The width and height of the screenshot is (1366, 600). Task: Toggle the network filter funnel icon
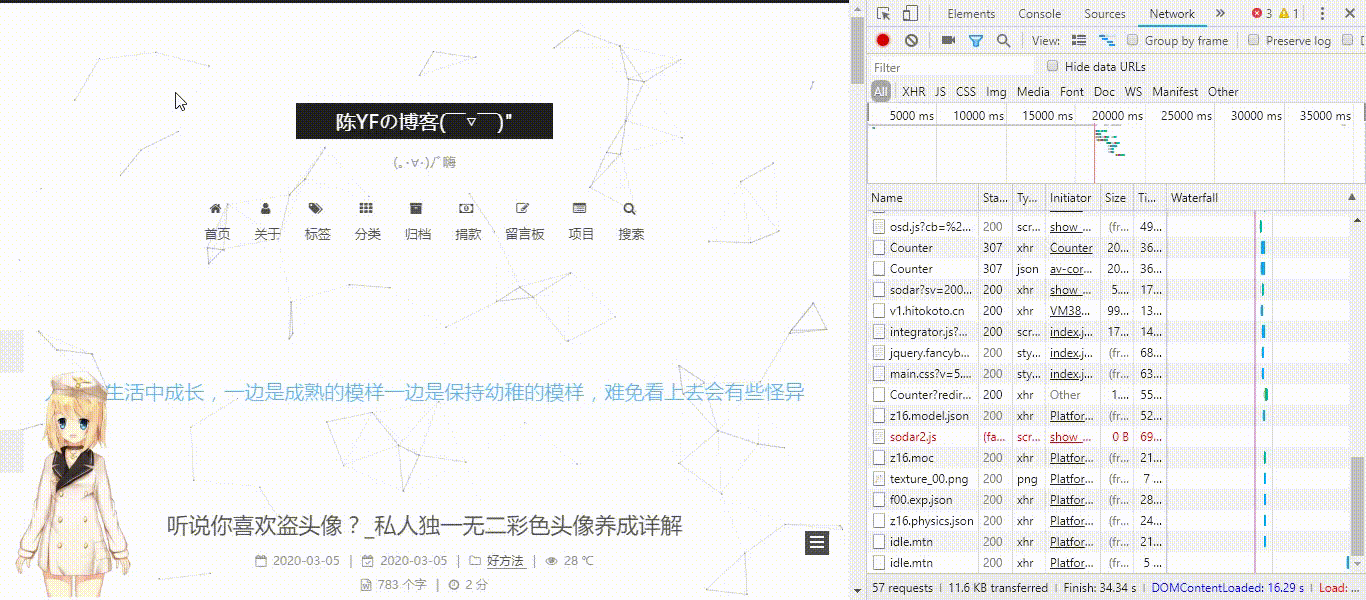click(976, 40)
